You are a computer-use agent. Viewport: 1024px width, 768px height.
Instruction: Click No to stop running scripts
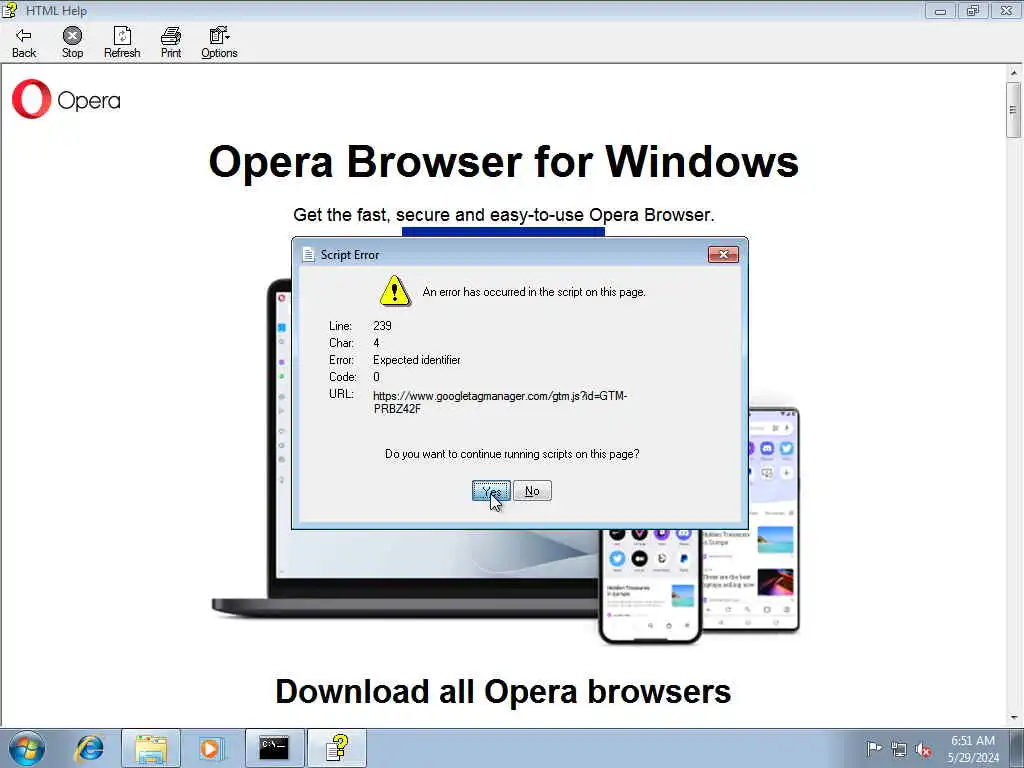point(532,491)
